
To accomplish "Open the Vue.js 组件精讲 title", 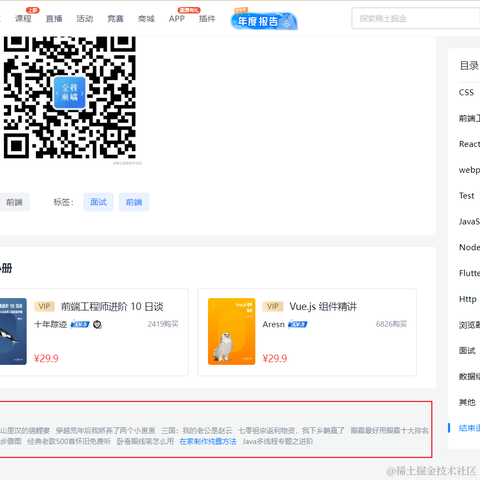I will 323,306.
